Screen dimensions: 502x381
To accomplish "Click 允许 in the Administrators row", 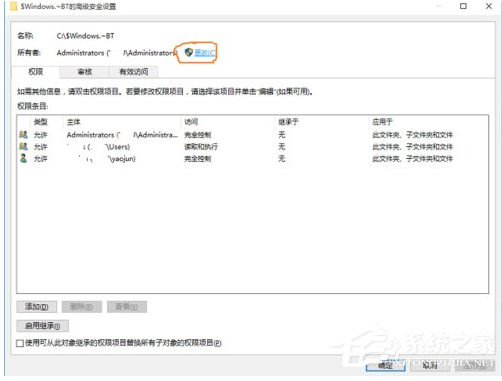I will (40, 135).
